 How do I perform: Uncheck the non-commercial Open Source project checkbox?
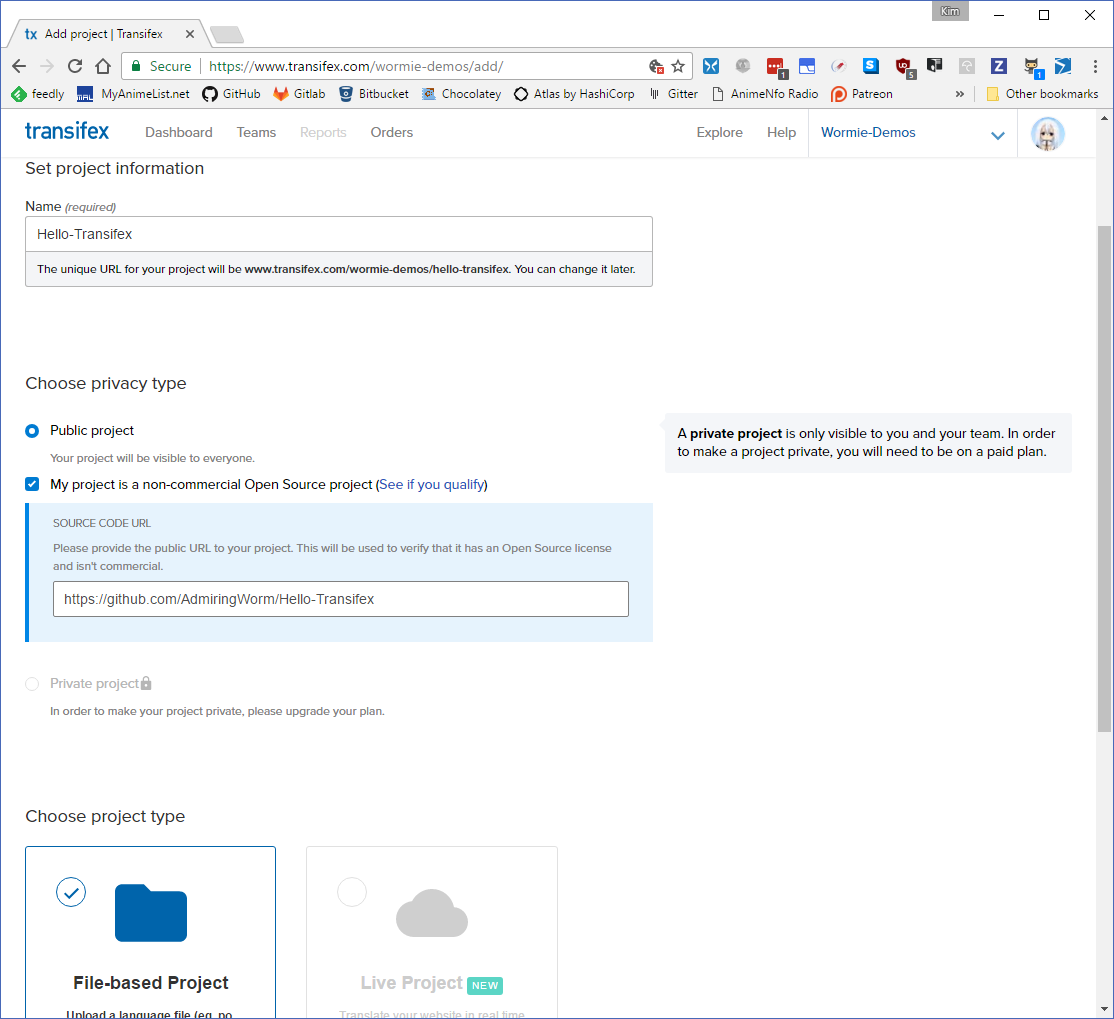click(x=32, y=484)
